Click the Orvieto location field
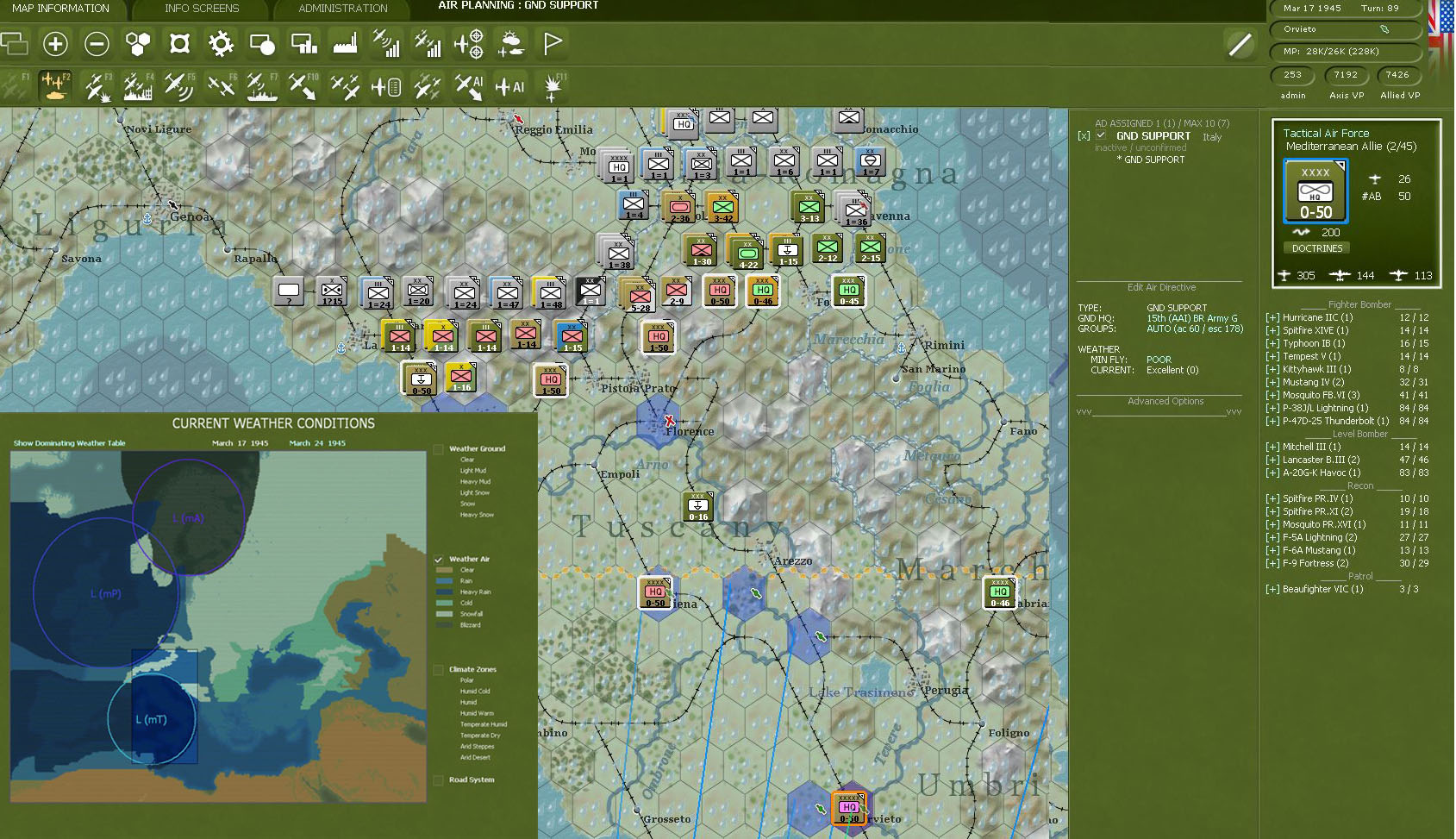1456x839 pixels. 1345,29
